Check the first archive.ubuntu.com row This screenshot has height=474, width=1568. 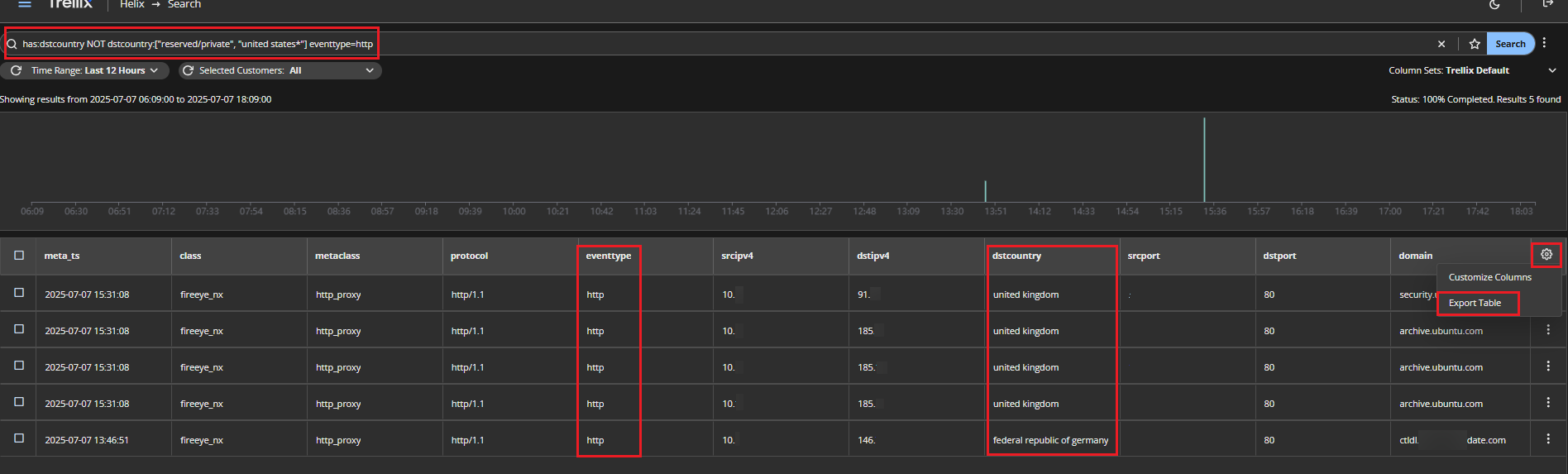pyautogui.click(x=19, y=329)
